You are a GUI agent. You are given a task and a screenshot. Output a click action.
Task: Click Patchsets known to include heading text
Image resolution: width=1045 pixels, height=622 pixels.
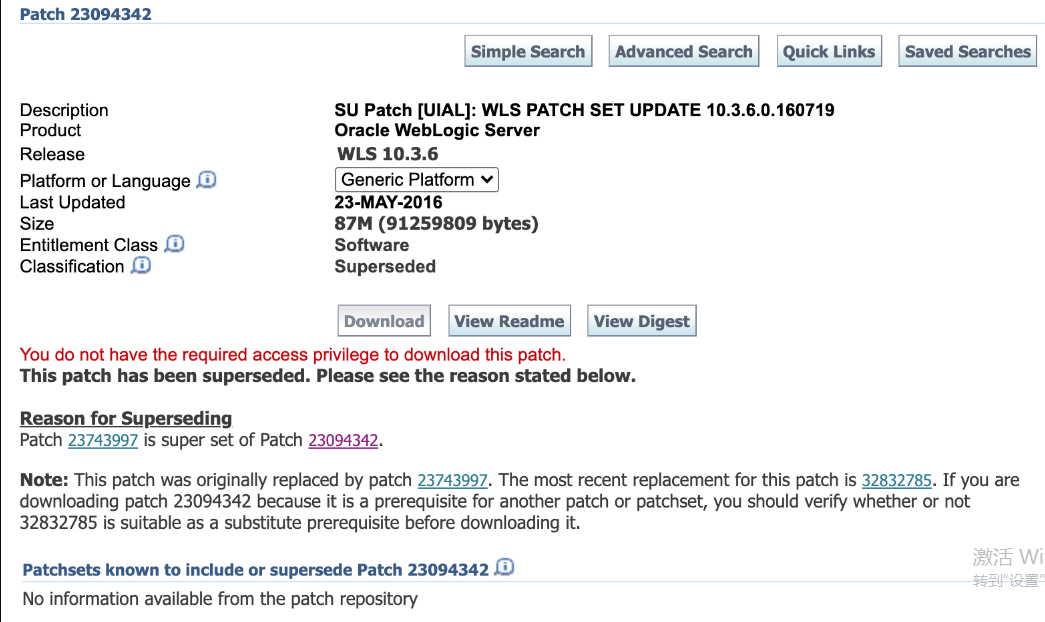click(x=255, y=570)
